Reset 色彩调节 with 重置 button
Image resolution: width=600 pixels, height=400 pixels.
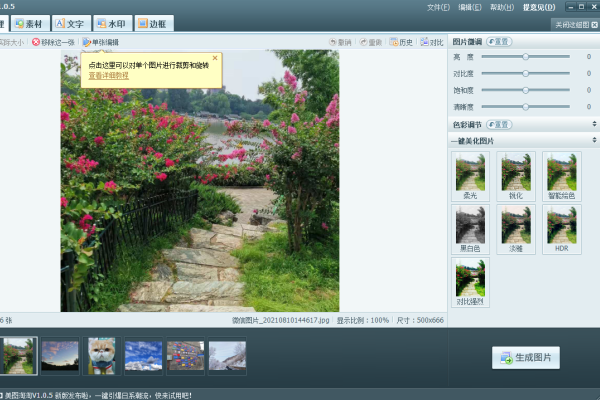click(x=499, y=125)
